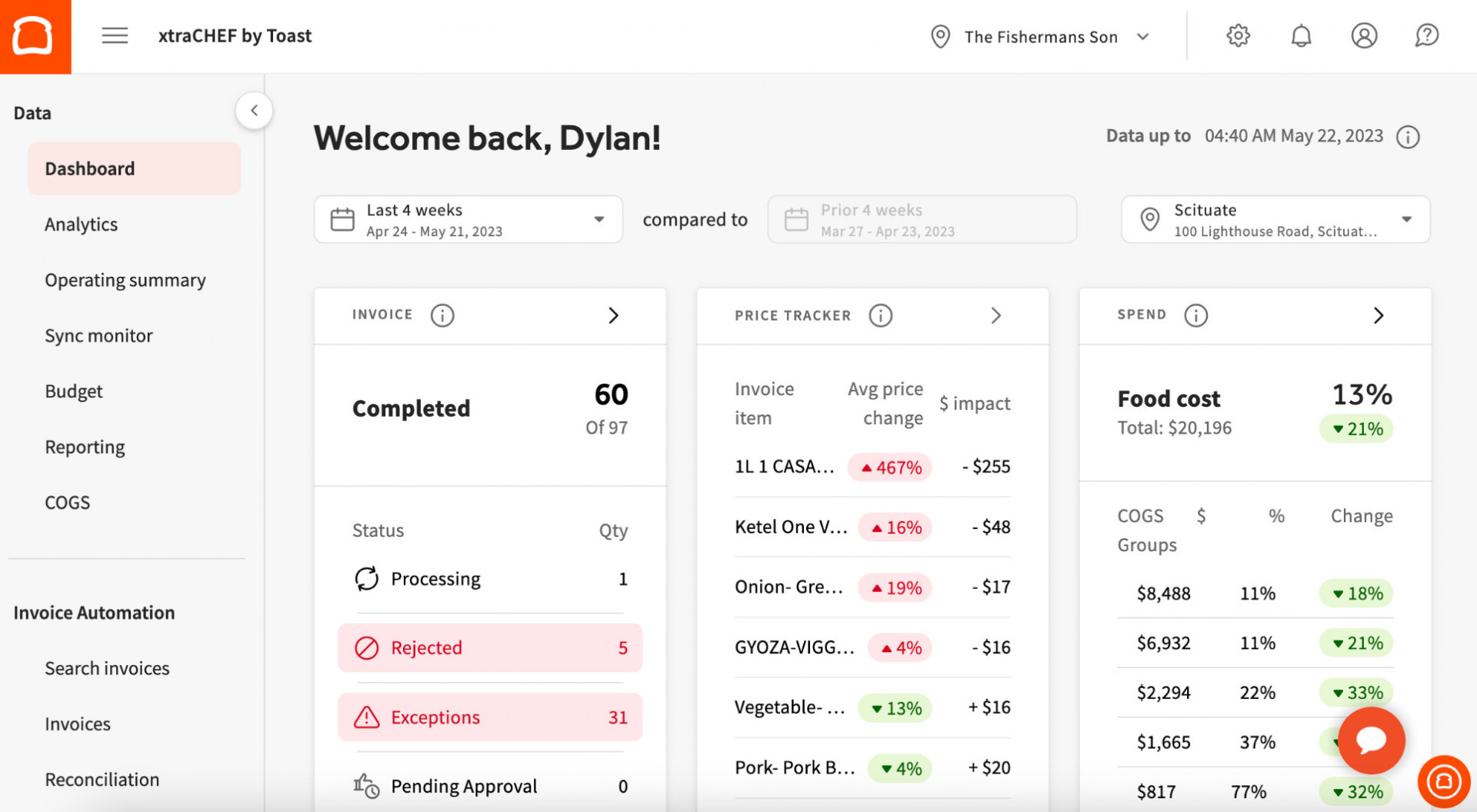Open the Scituate location dropdown
The height and width of the screenshot is (812, 1477).
[1275, 220]
